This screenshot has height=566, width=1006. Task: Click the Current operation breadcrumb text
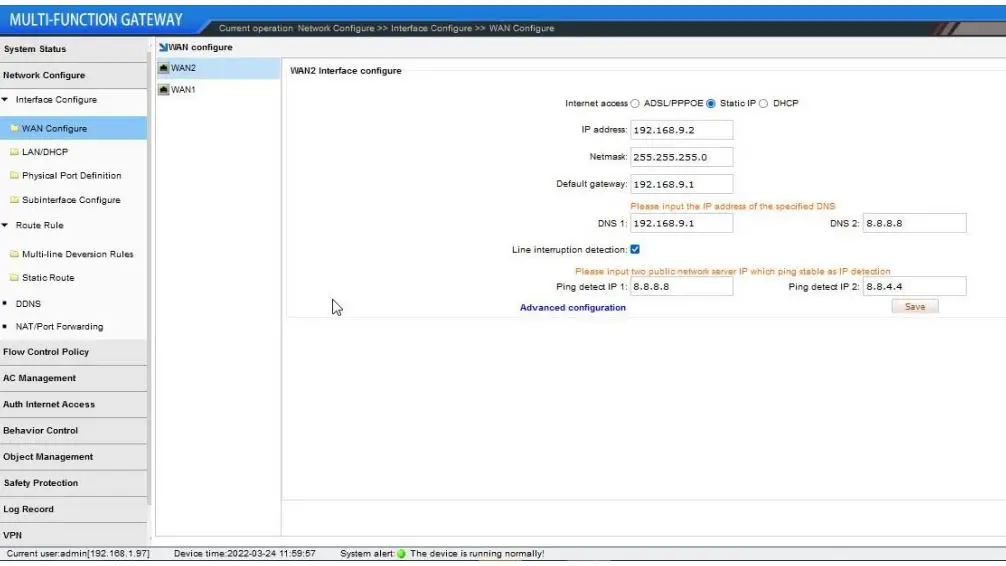[x=386, y=28]
